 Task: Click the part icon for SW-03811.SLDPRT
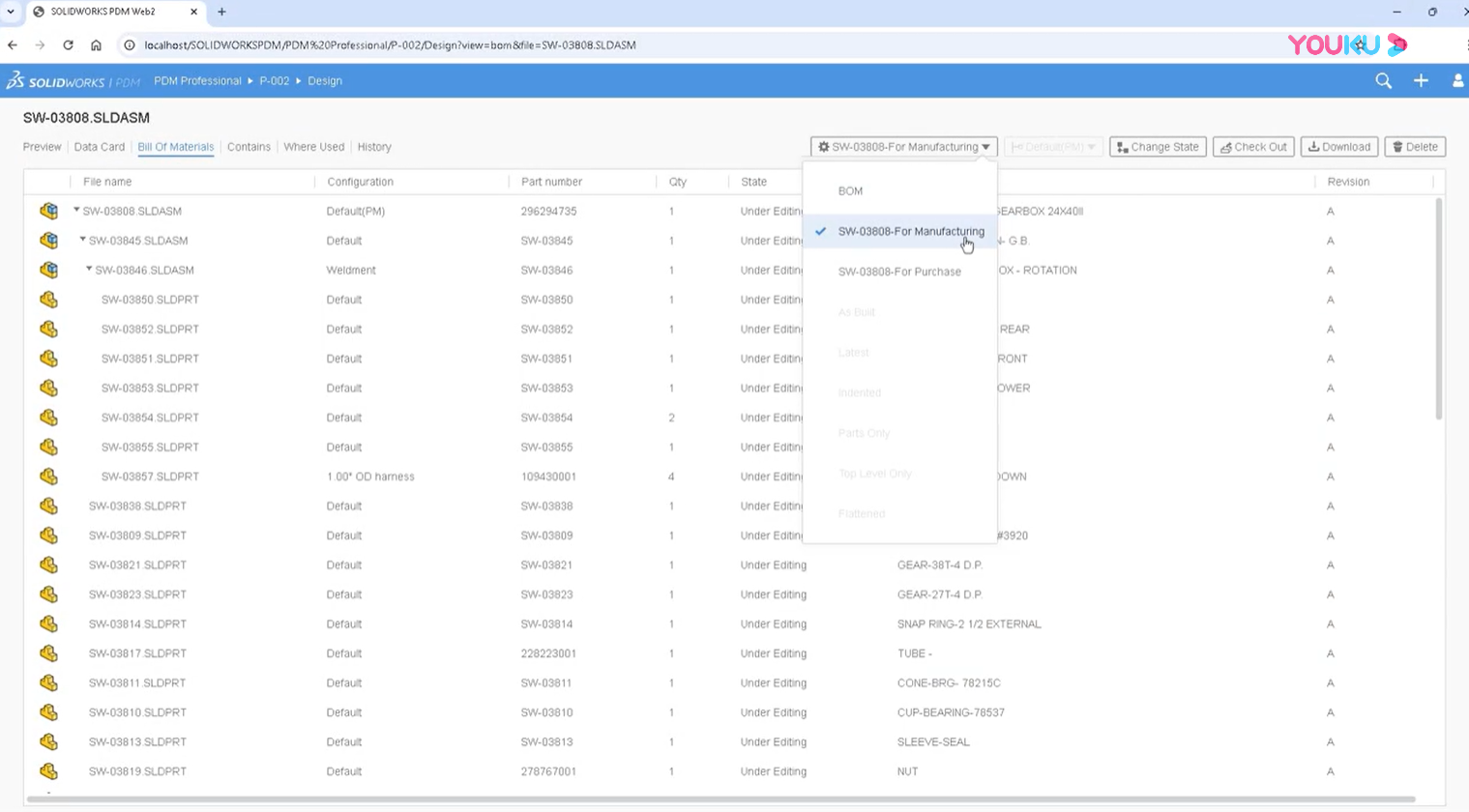point(49,682)
